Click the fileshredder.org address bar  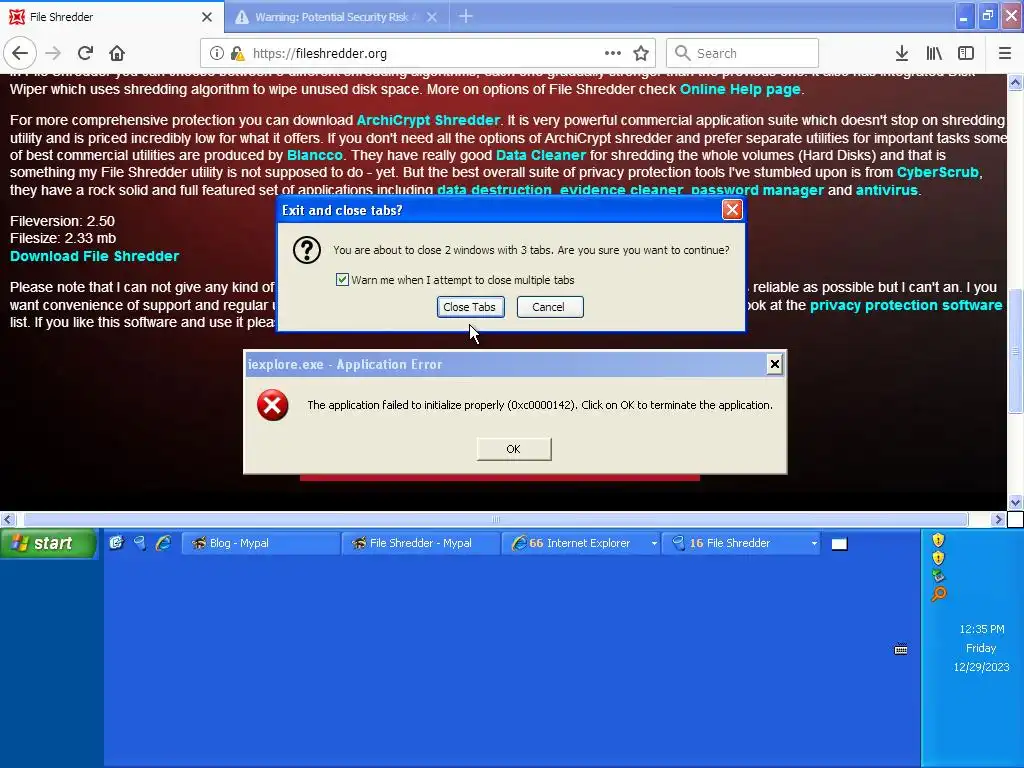(x=428, y=54)
